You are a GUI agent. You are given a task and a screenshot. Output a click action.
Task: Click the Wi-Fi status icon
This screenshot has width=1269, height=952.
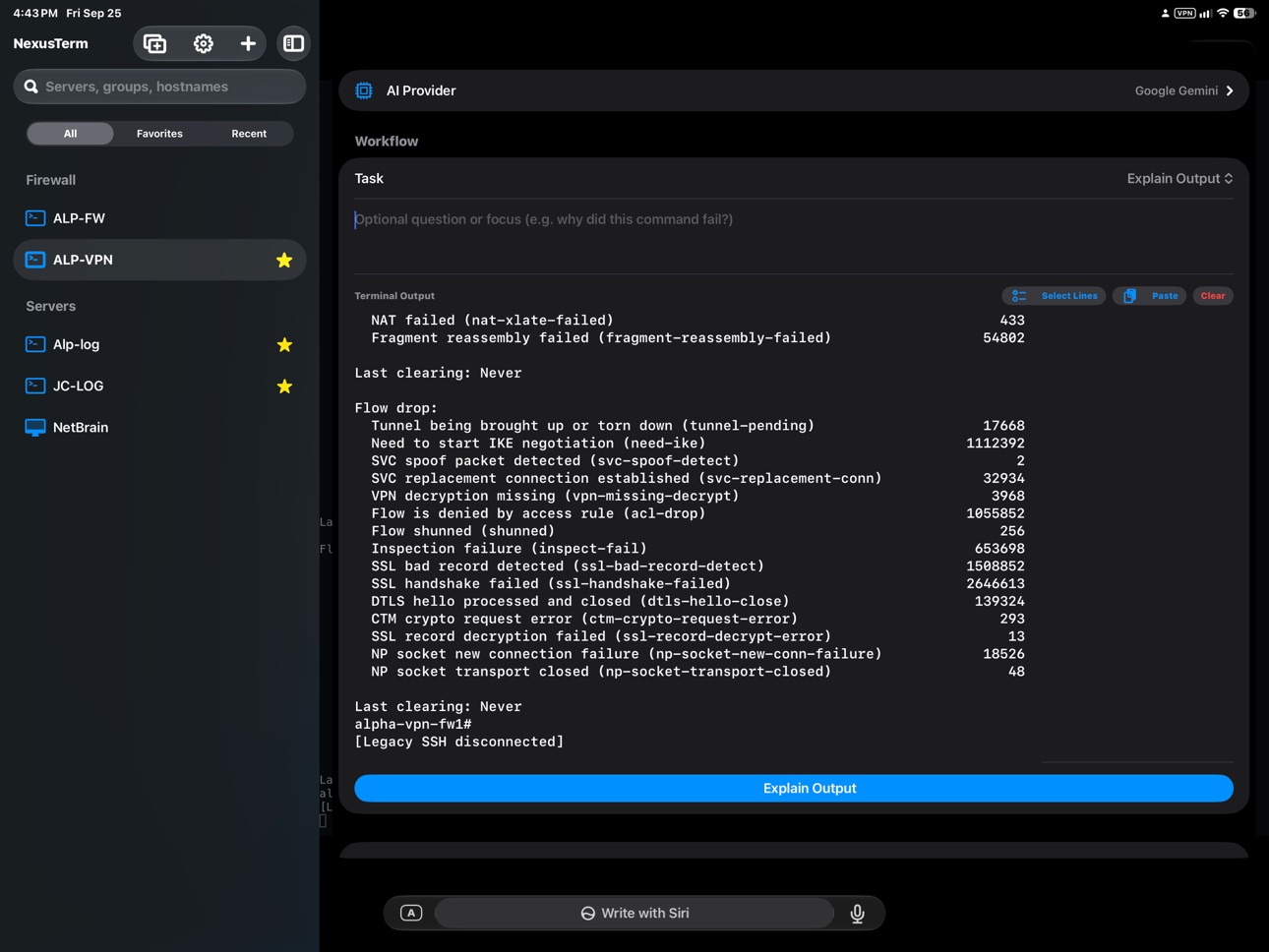[1223, 13]
